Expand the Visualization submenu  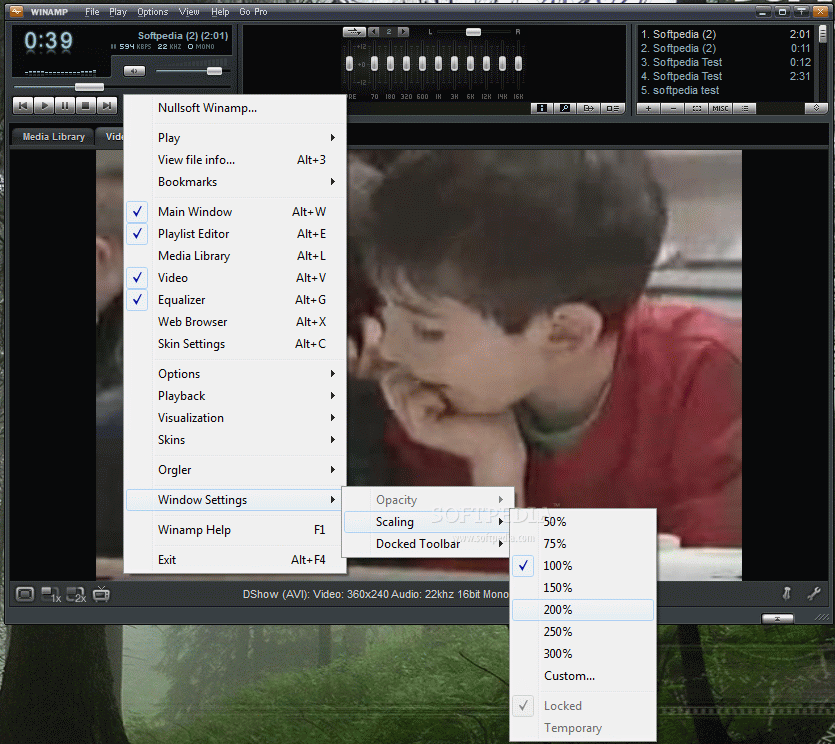(x=235, y=418)
